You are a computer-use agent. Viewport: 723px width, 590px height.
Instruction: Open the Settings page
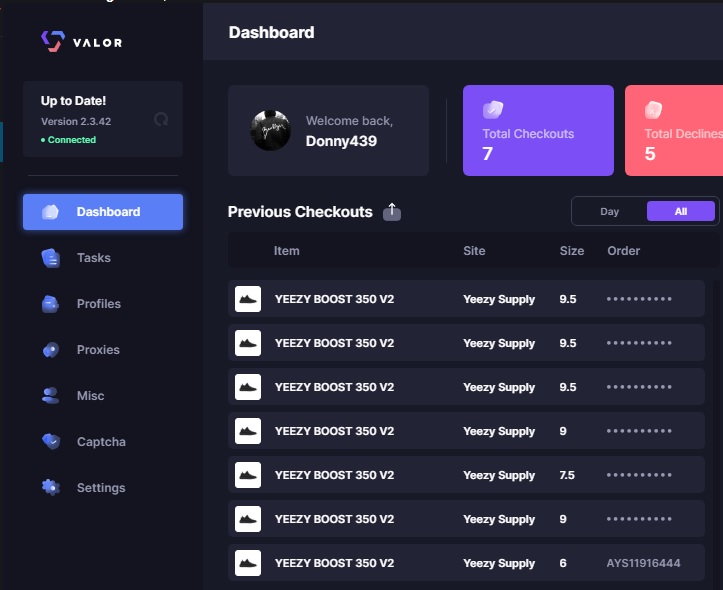103,488
